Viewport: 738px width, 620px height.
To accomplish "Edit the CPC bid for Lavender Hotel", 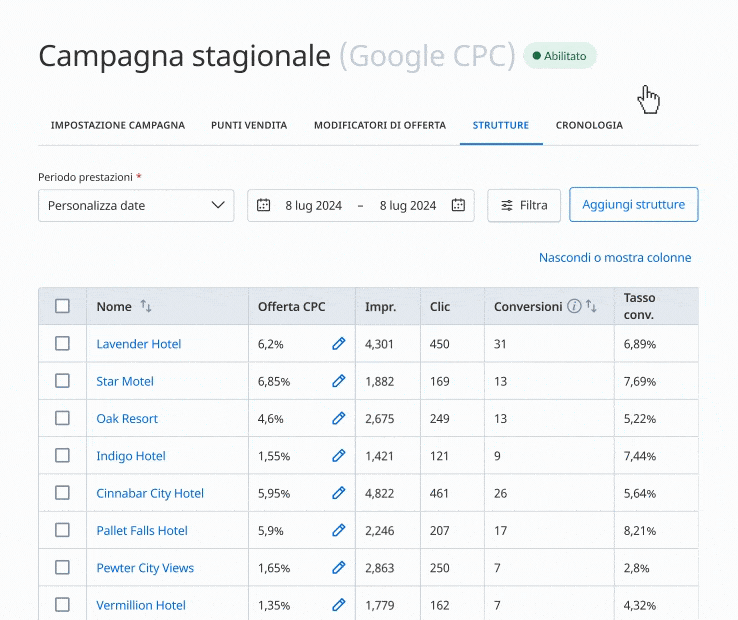I will click(x=338, y=344).
